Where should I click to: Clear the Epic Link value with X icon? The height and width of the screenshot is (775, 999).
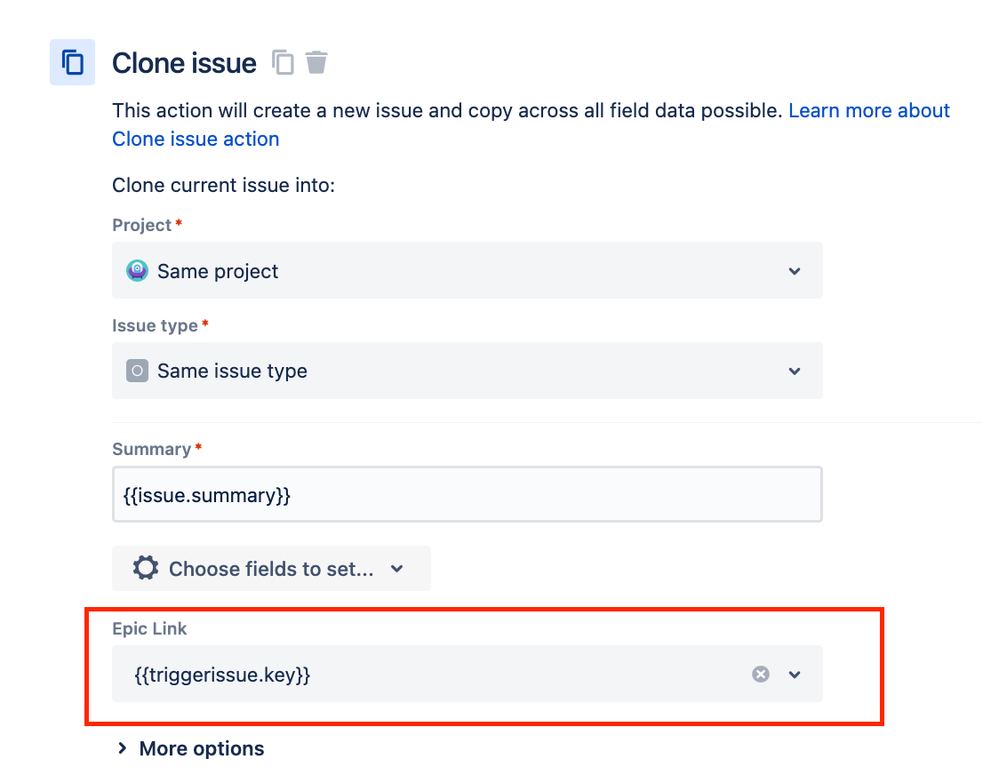click(761, 674)
